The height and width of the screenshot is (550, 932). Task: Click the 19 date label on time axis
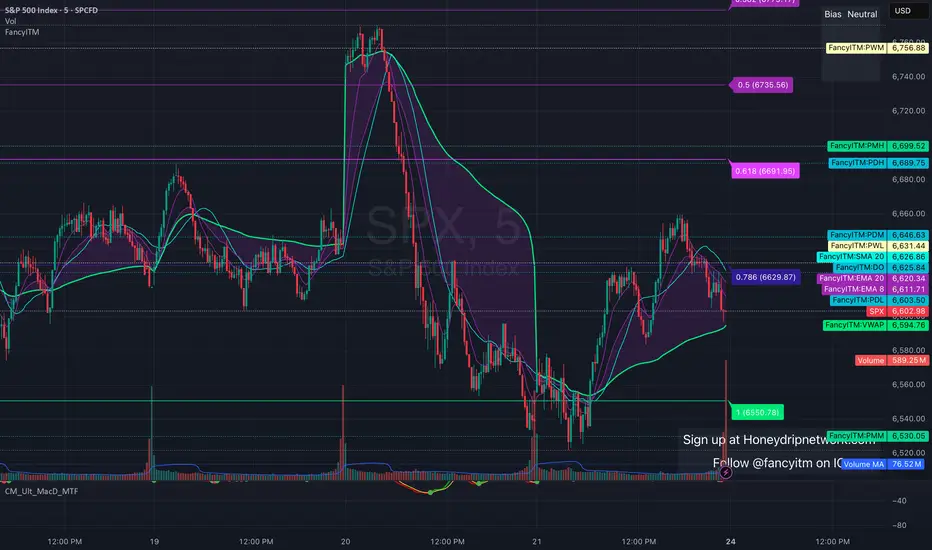155,542
